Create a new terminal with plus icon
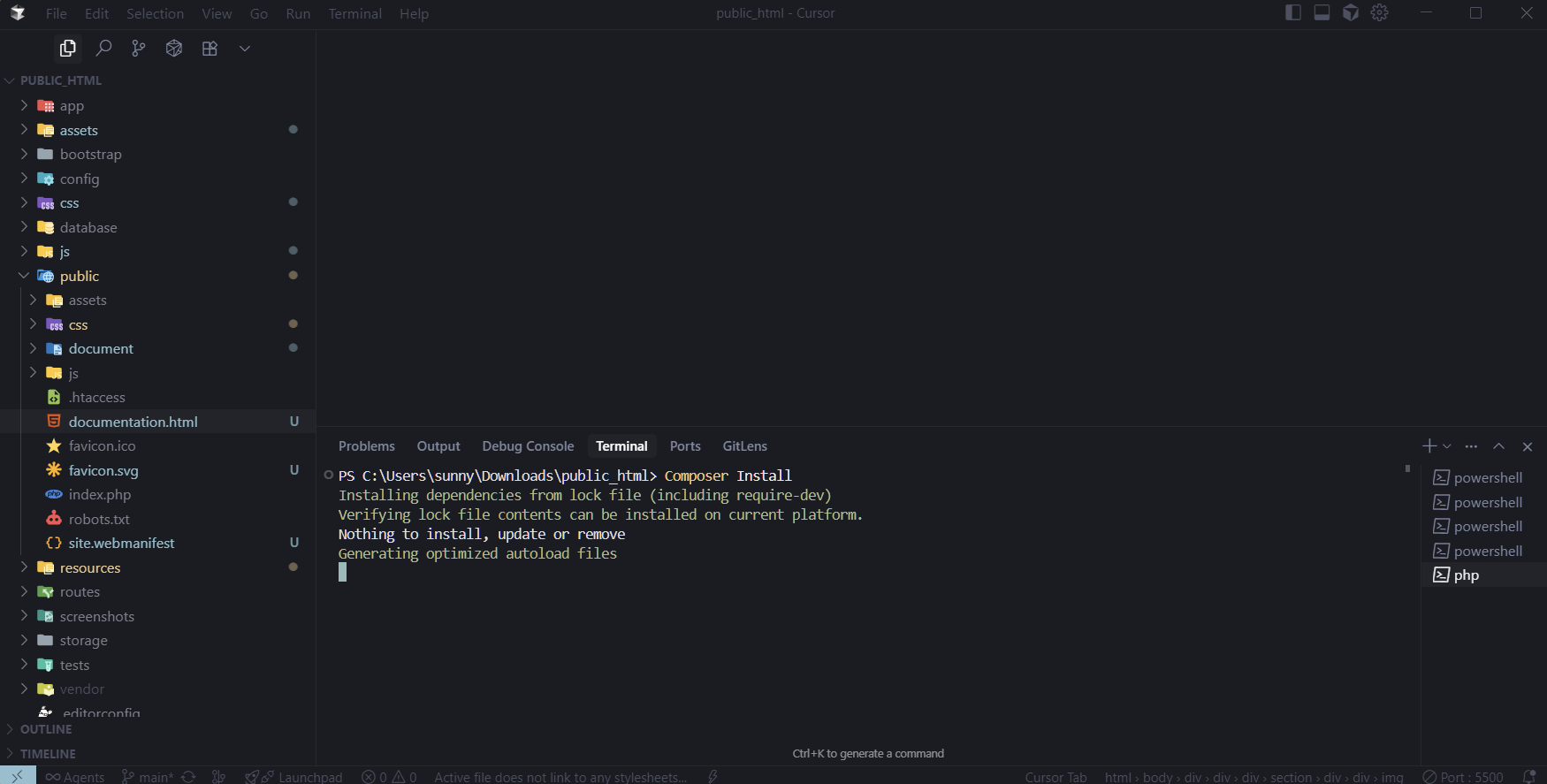The width and height of the screenshot is (1547, 784). pos(1429,446)
